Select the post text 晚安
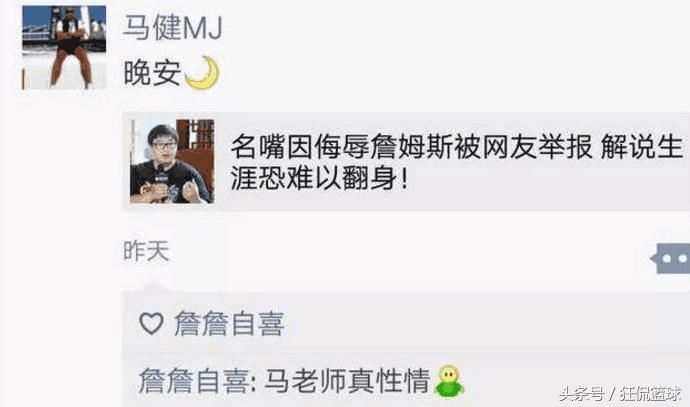This screenshot has width=690, height=407. [x=152, y=73]
